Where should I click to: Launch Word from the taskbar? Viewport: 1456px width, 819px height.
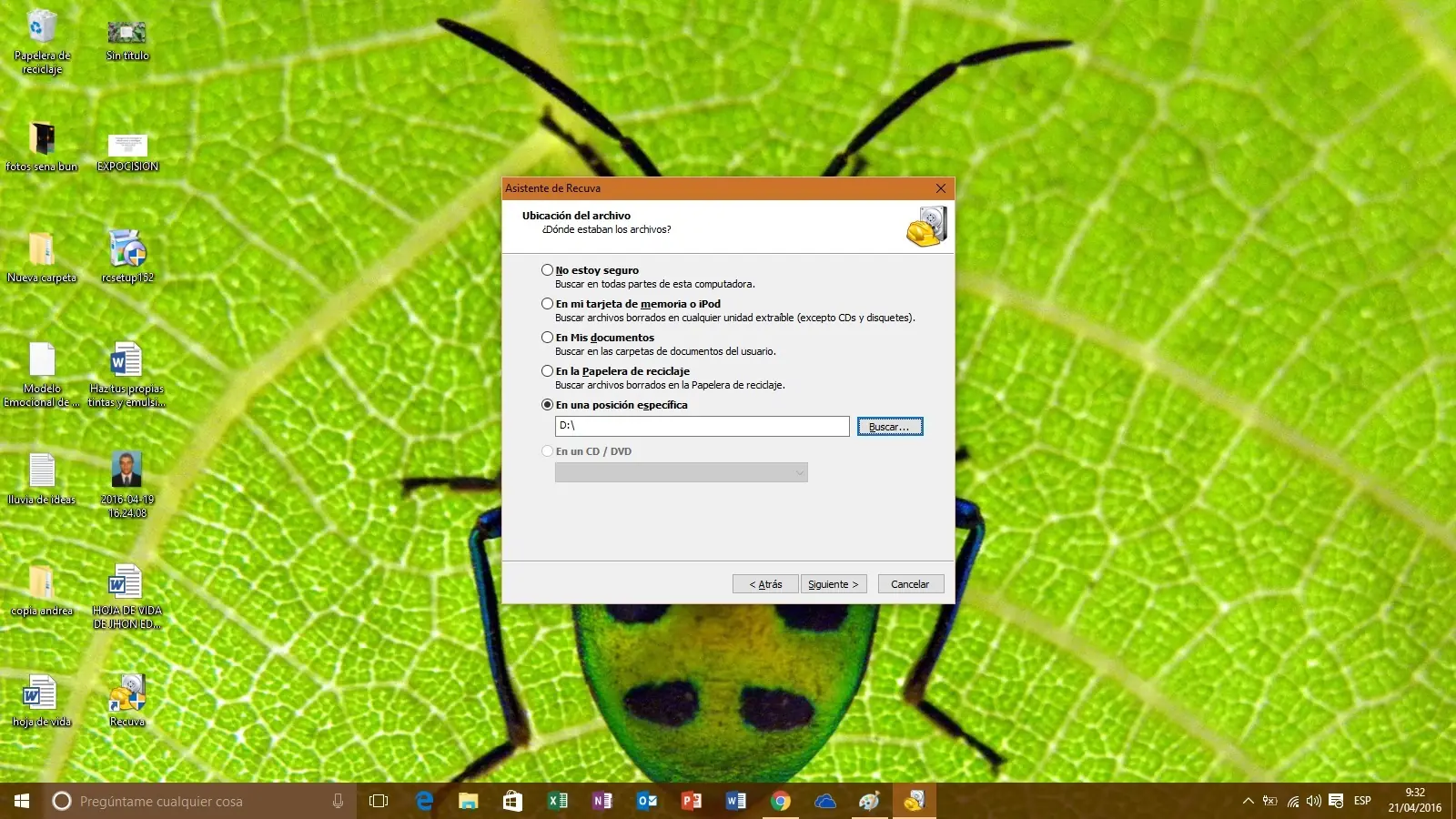tap(735, 801)
